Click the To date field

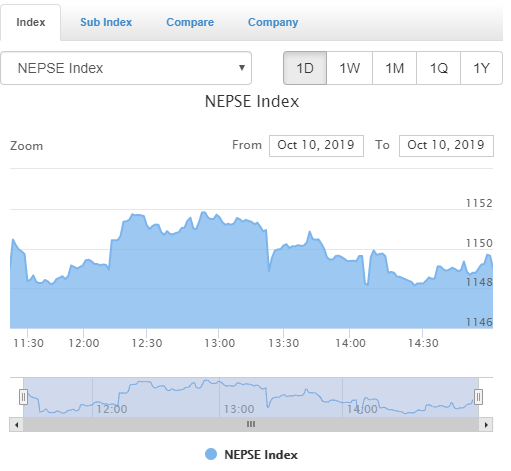coord(446,146)
